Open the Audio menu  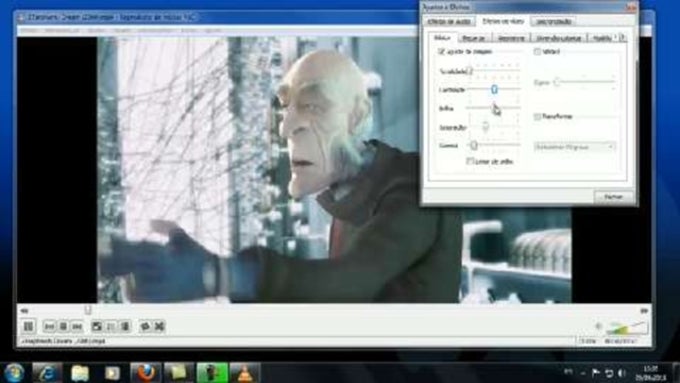[x=96, y=31]
